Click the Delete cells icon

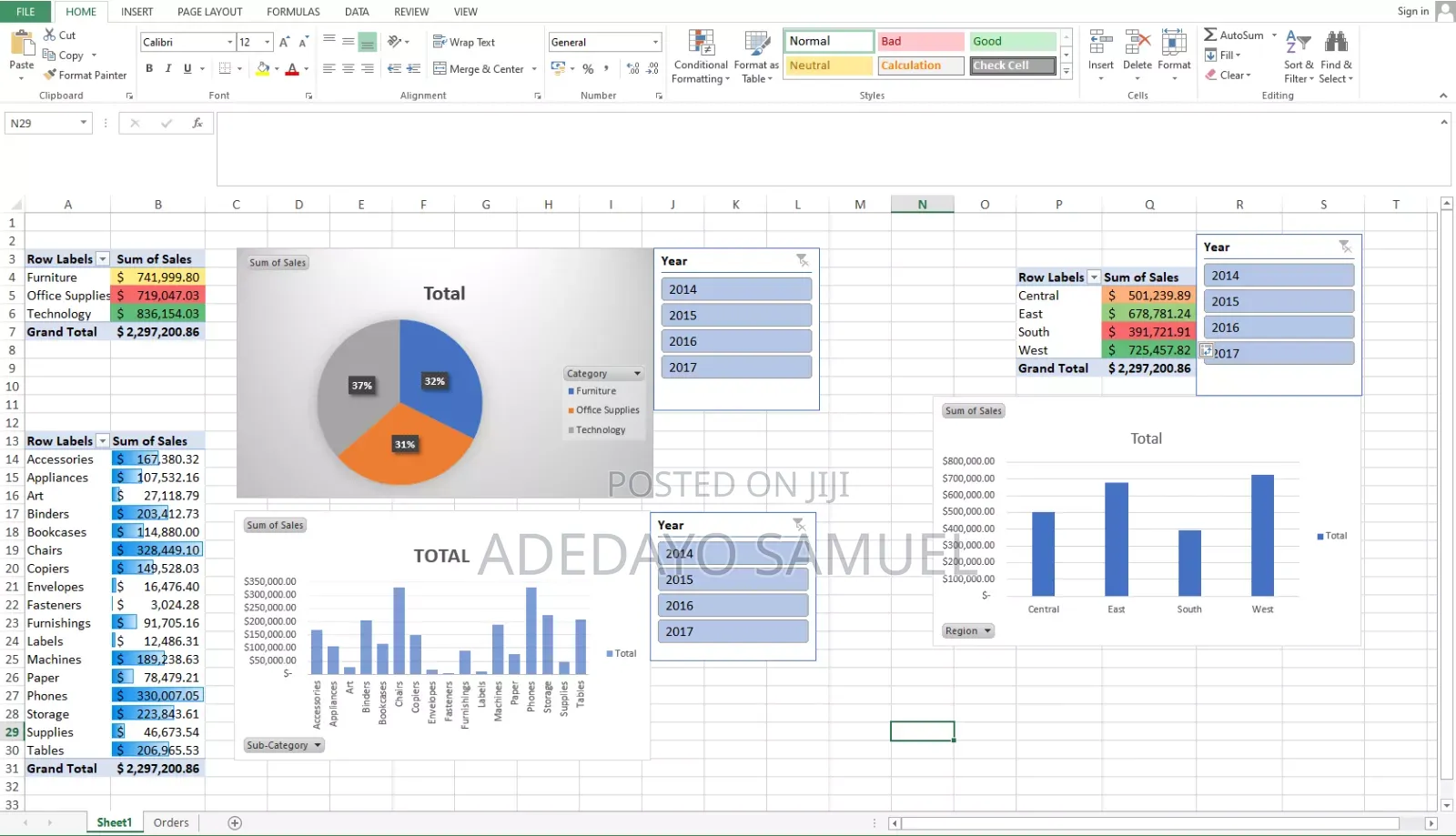[1137, 43]
